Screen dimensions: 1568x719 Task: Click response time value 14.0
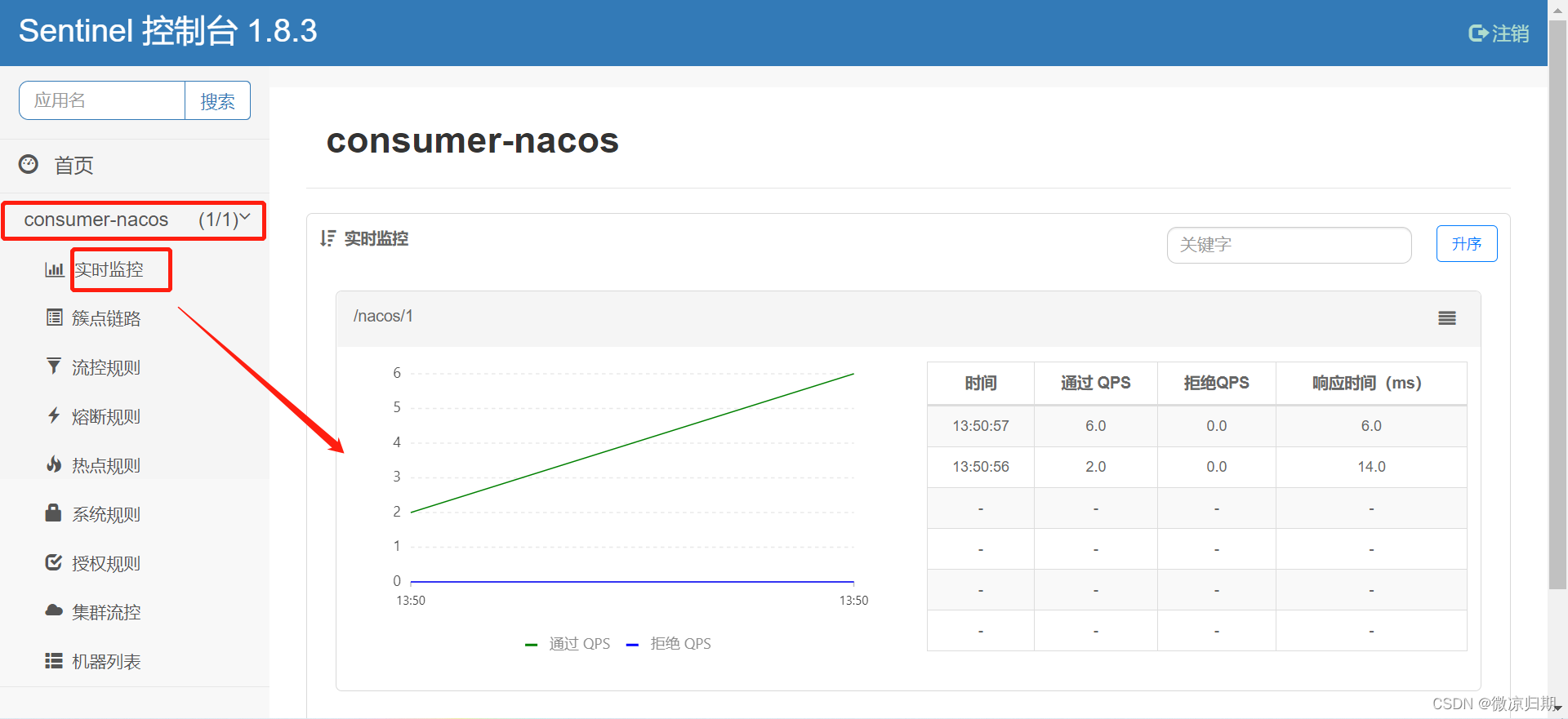coord(1371,467)
